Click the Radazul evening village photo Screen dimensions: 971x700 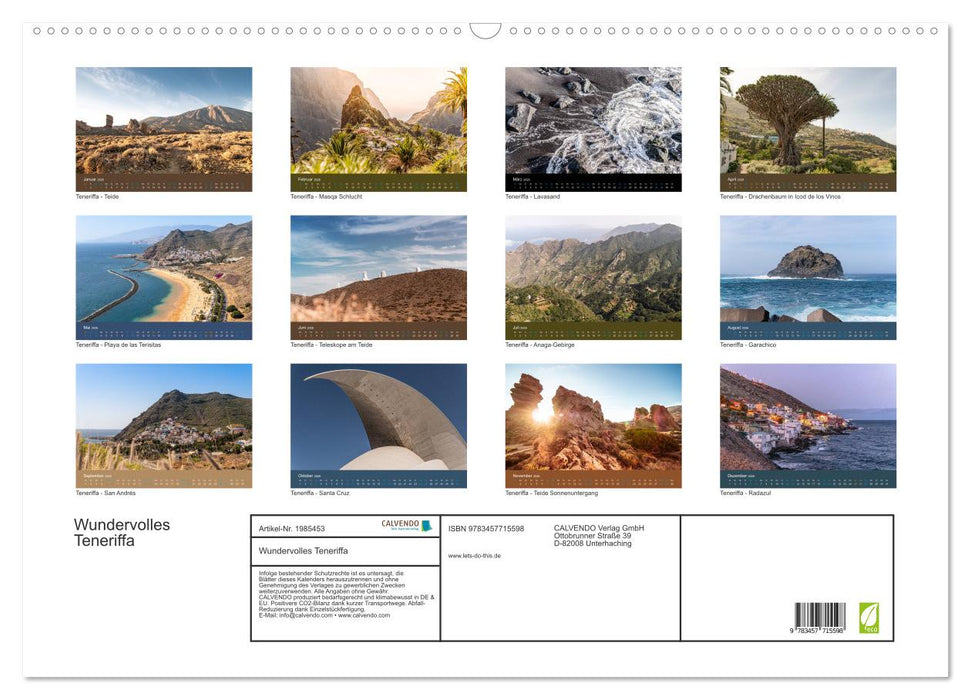coord(806,425)
